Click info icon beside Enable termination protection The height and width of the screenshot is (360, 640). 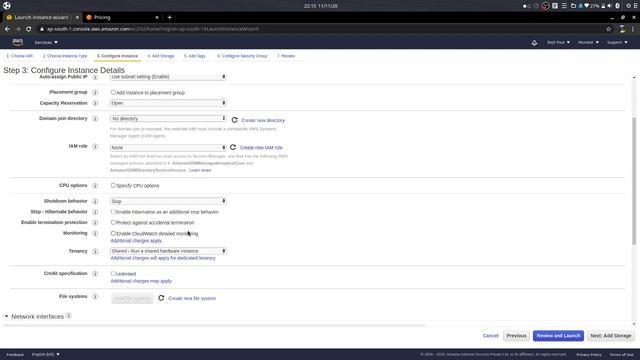(x=95, y=223)
